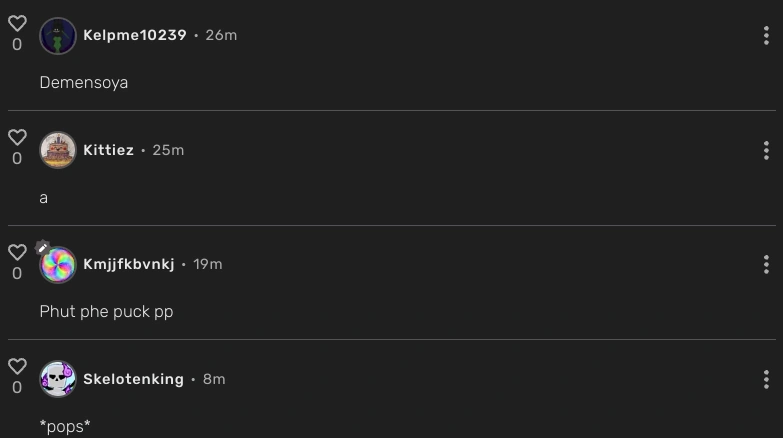Heart the Skelotenking comment
Screen dimensions: 783x438
tap(17, 367)
